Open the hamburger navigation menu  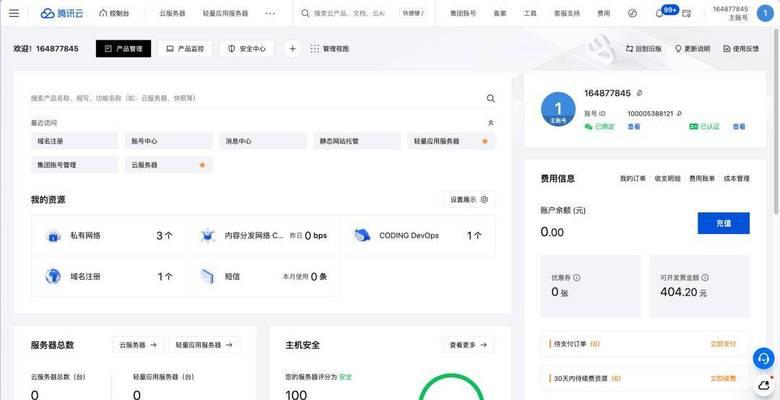pyautogui.click(x=14, y=13)
